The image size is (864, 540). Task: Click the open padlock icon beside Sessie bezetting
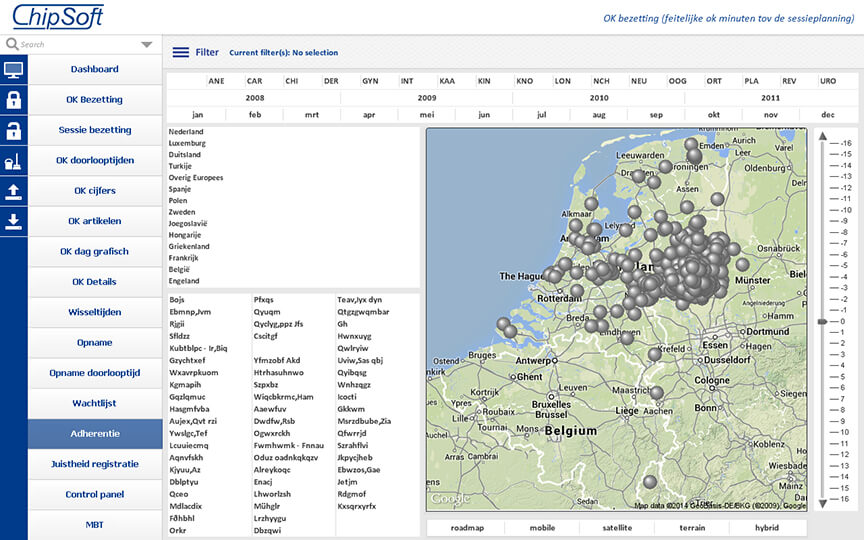click(x=13, y=131)
